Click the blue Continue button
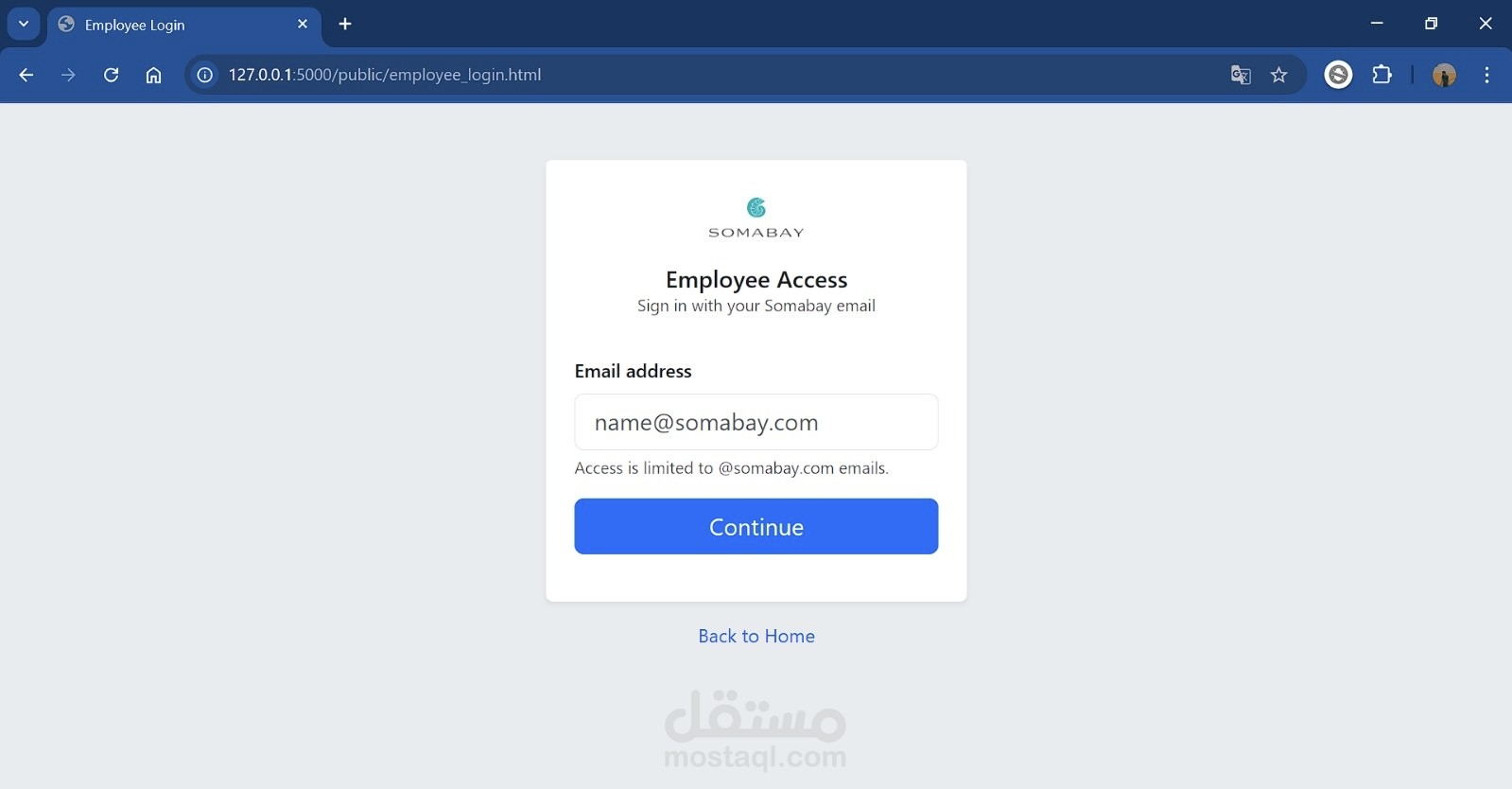 pyautogui.click(x=756, y=526)
